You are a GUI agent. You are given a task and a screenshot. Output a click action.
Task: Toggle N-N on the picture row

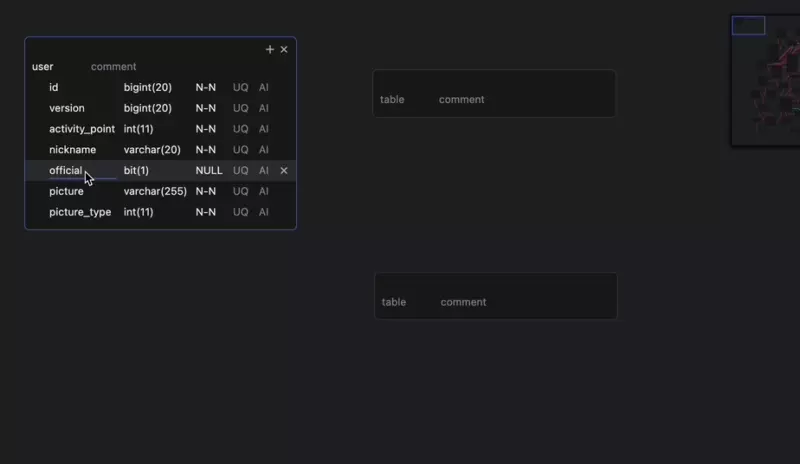click(206, 191)
